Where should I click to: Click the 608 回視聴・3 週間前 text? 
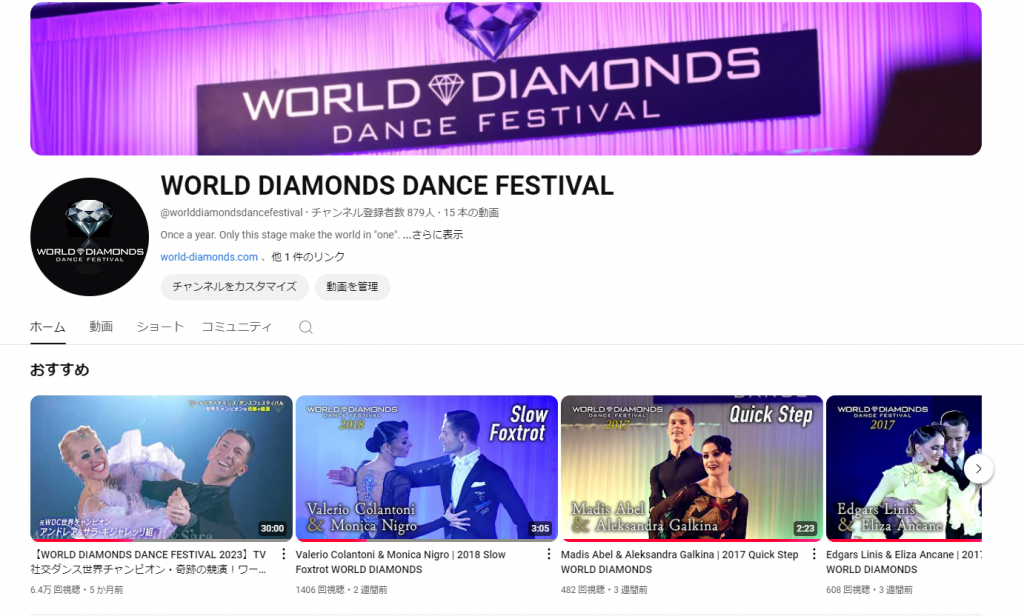click(x=869, y=590)
